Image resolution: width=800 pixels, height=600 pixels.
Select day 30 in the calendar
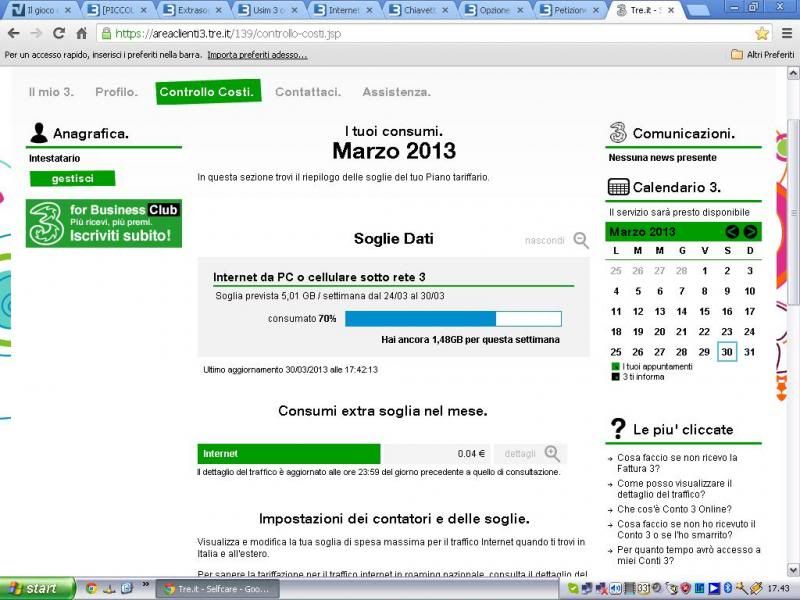(727, 352)
